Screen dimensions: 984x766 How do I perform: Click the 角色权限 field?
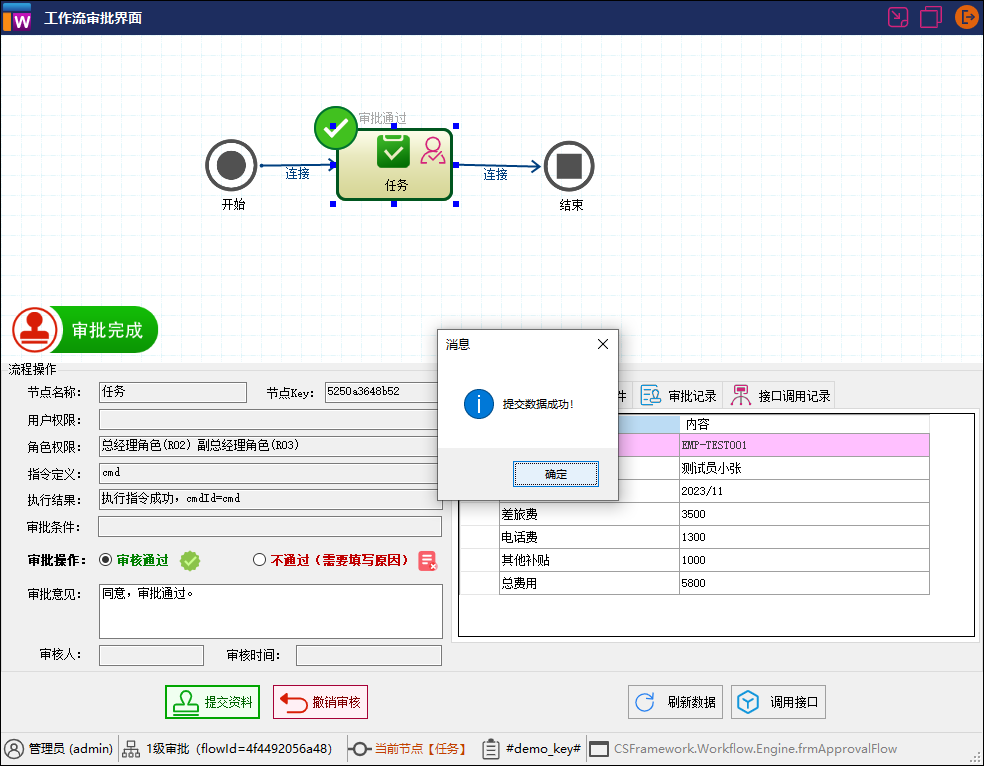(x=268, y=447)
